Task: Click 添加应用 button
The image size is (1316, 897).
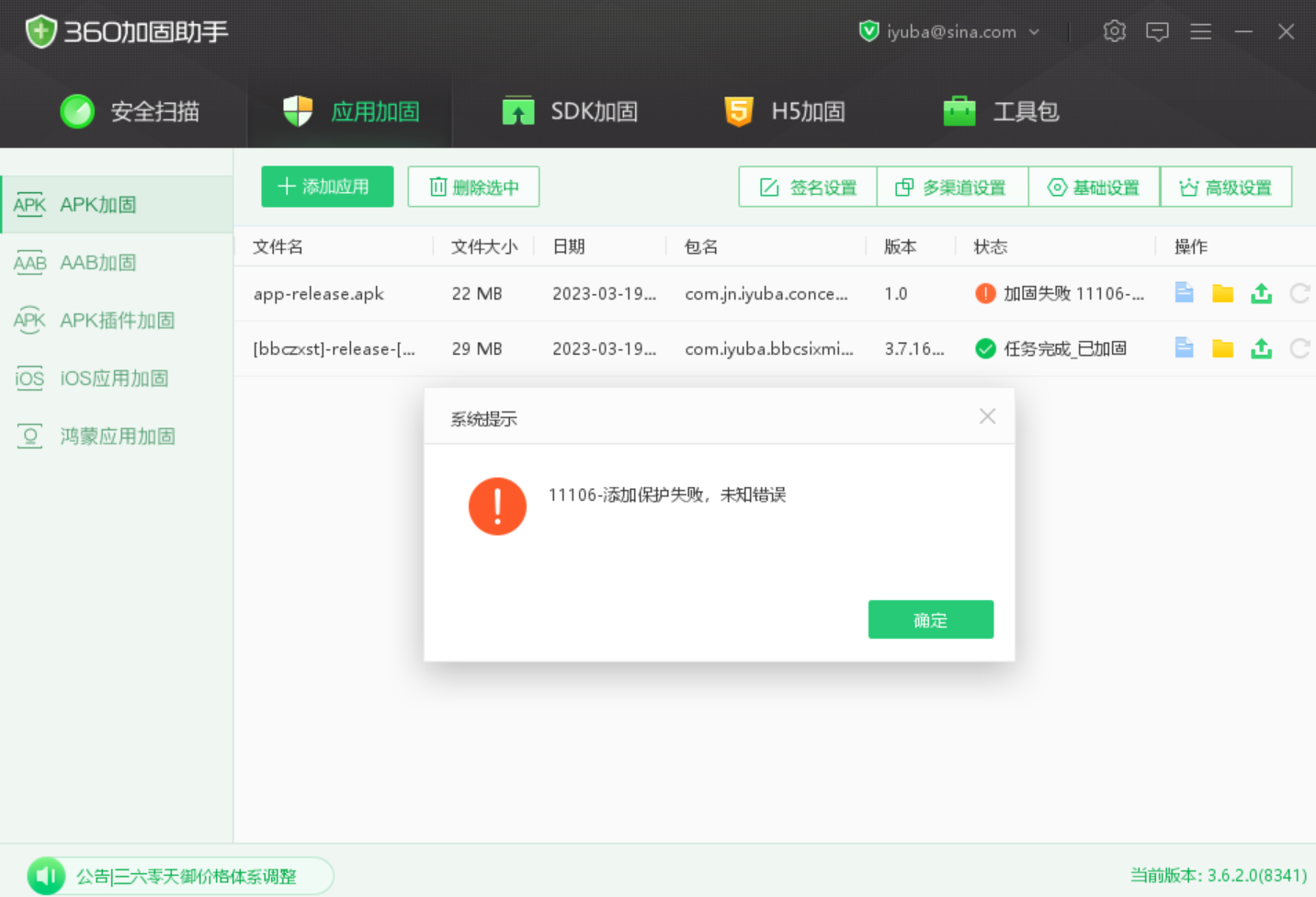Action: tap(327, 187)
